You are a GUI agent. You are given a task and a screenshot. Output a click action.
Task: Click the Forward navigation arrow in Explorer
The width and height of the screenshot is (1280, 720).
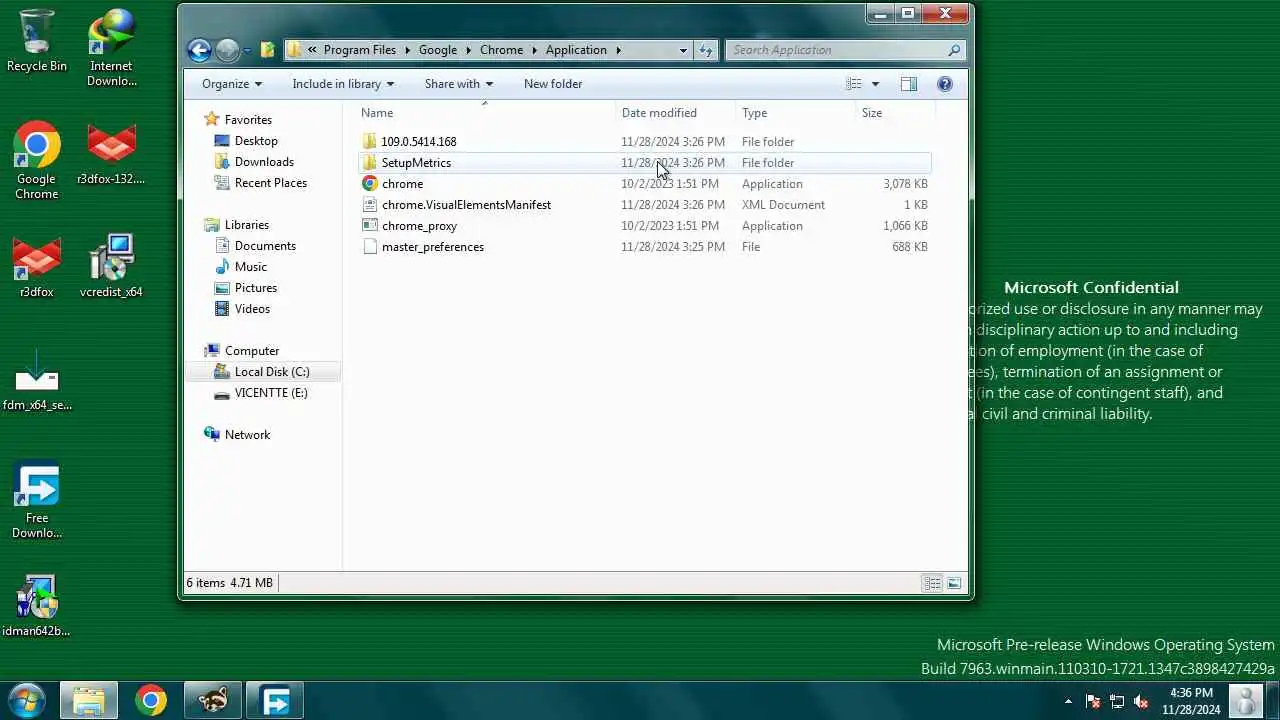point(227,50)
